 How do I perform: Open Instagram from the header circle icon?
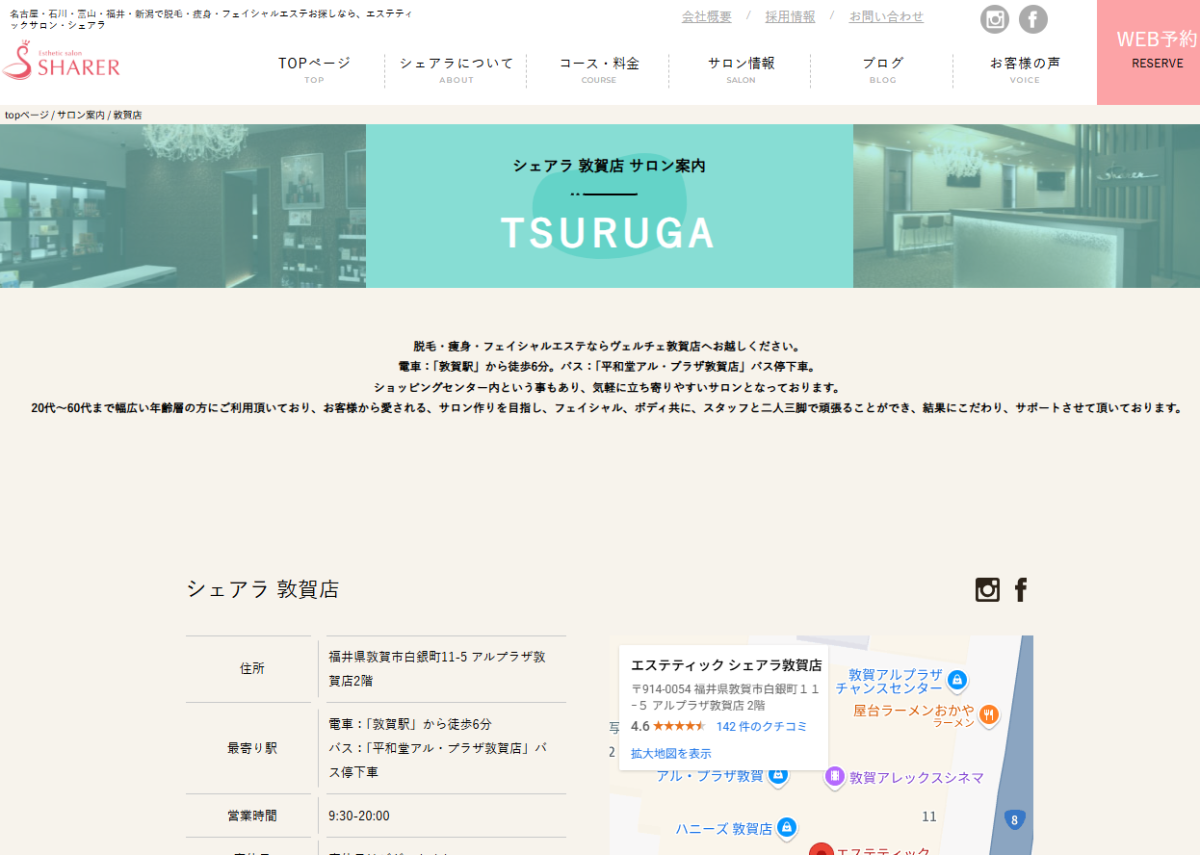(994, 19)
